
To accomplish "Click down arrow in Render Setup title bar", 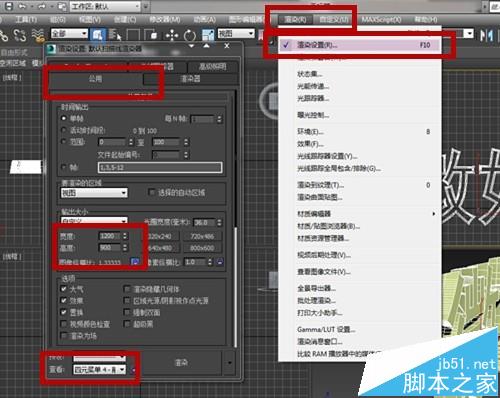I will [x=192, y=46].
